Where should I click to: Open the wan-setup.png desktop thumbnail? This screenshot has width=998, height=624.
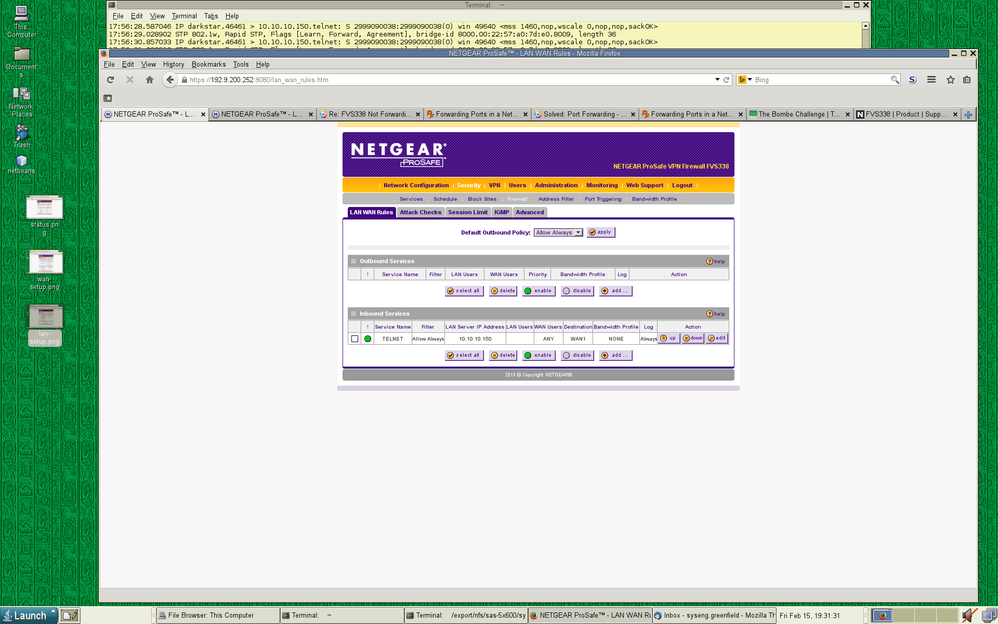coord(46,264)
